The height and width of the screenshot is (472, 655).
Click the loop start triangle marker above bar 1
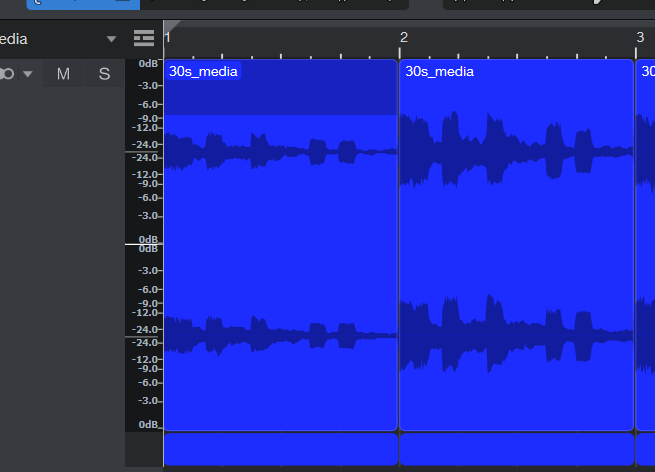172,24
